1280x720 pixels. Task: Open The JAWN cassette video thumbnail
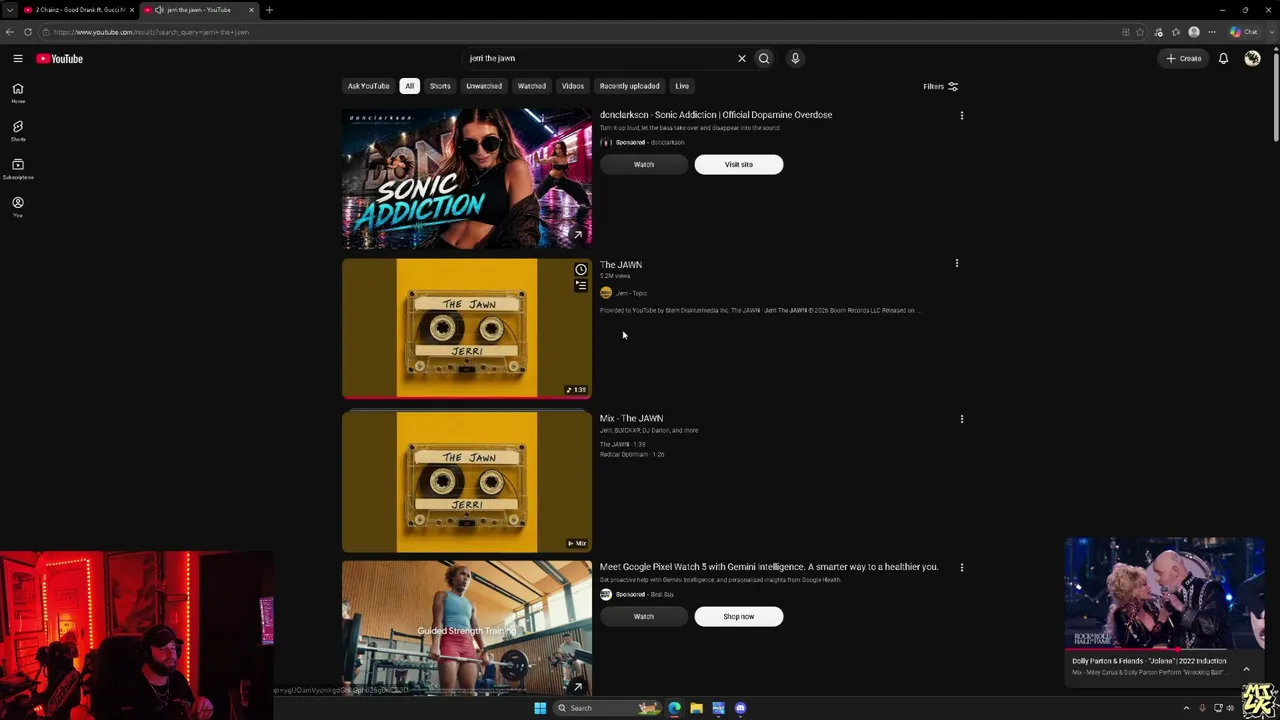(x=467, y=329)
